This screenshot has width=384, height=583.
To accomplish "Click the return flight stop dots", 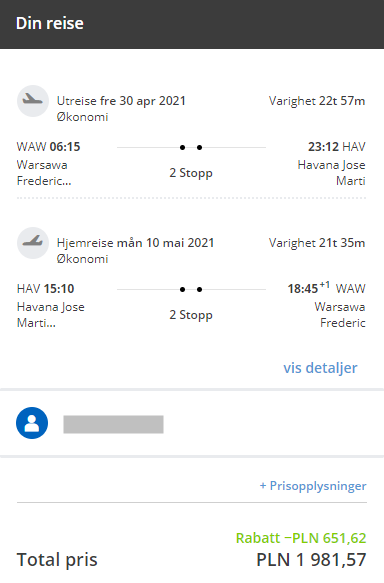I will coord(191,289).
